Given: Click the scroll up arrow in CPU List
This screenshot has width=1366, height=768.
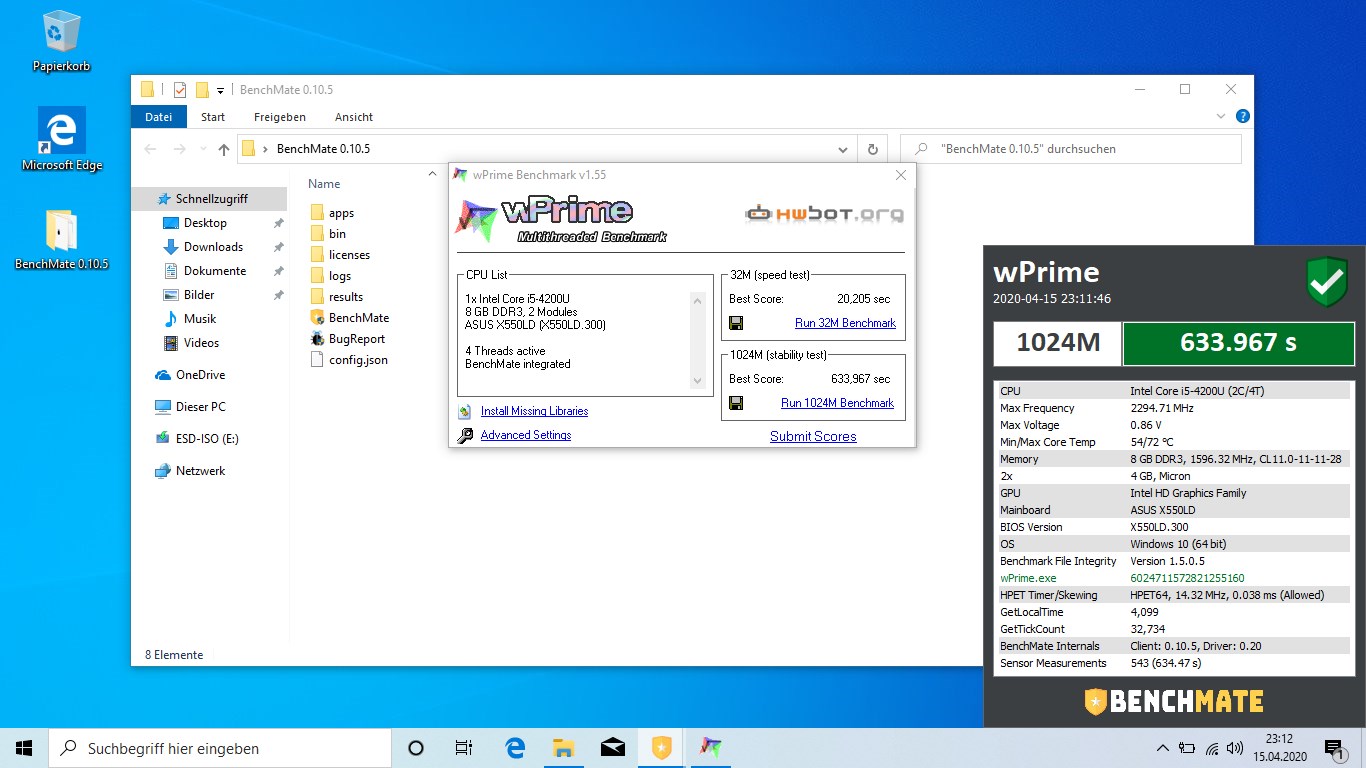Looking at the screenshot, I should [697, 299].
